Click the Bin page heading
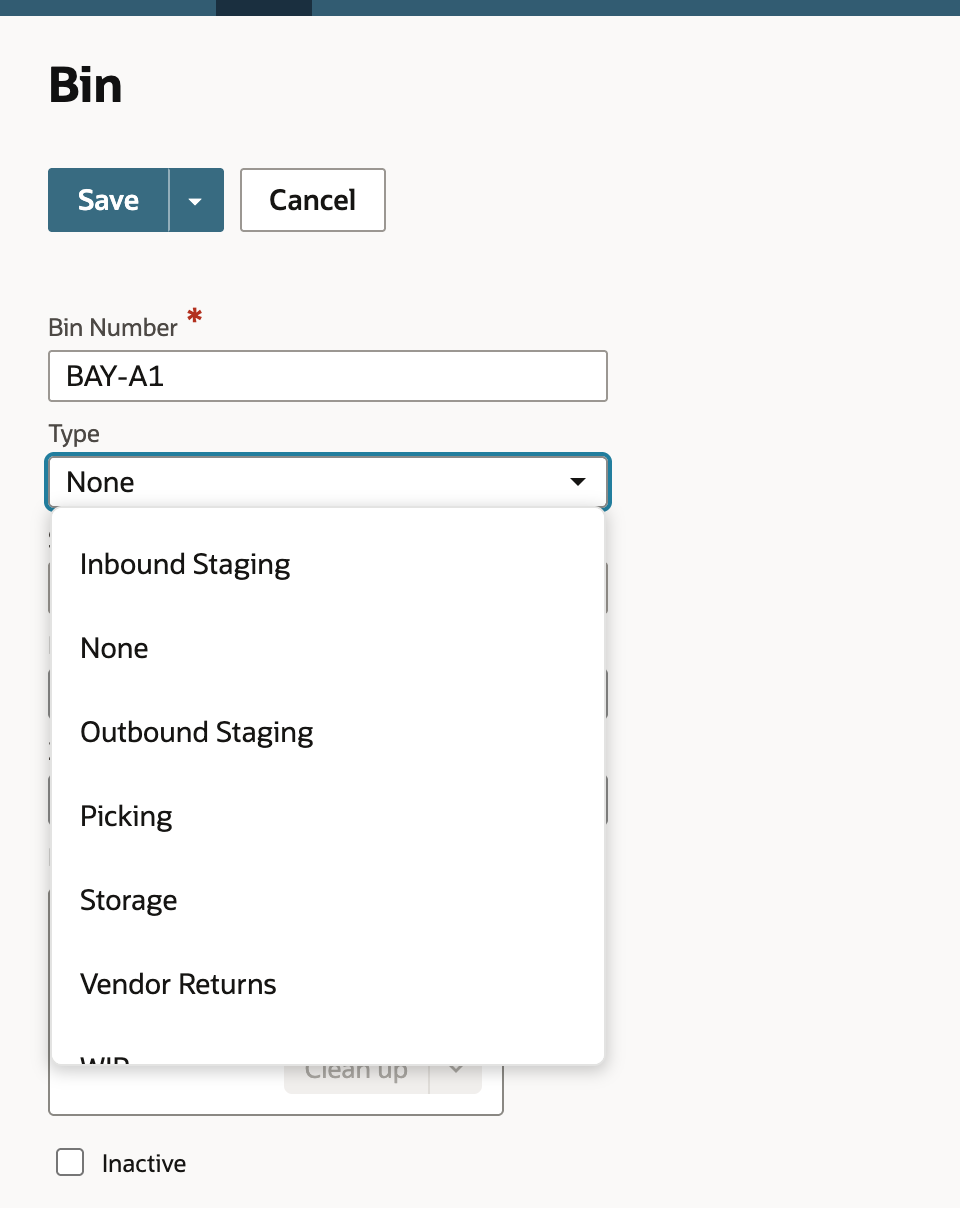 (86, 86)
